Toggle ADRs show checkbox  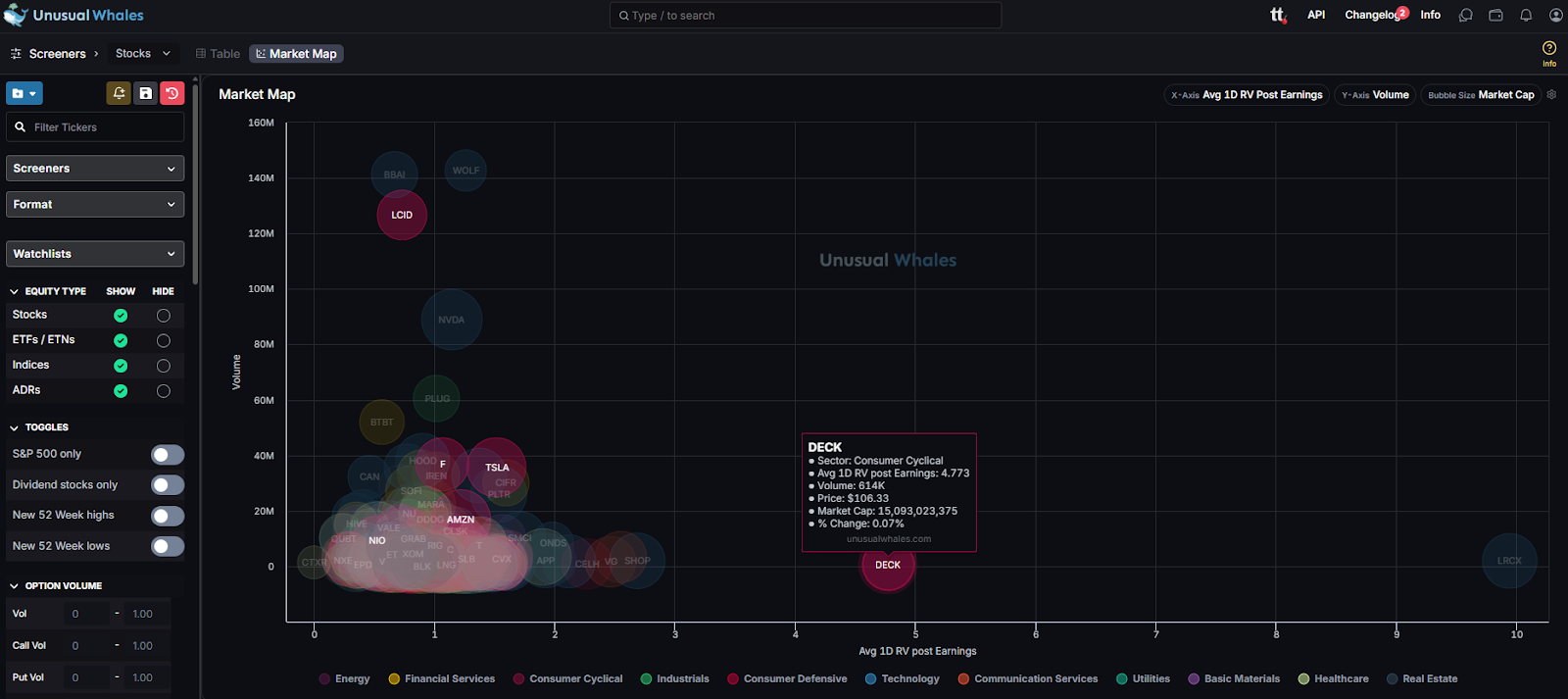pos(121,391)
